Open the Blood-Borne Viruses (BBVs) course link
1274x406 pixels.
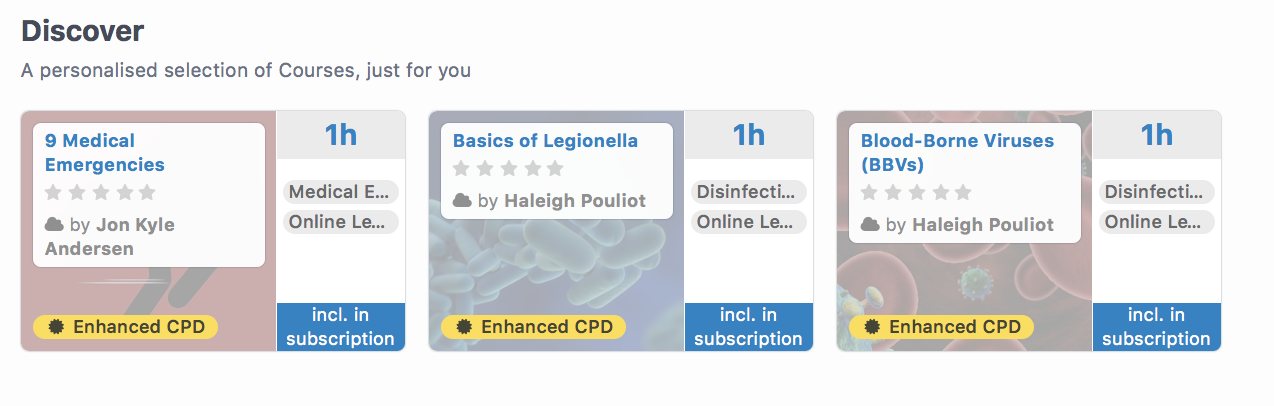[x=957, y=153]
